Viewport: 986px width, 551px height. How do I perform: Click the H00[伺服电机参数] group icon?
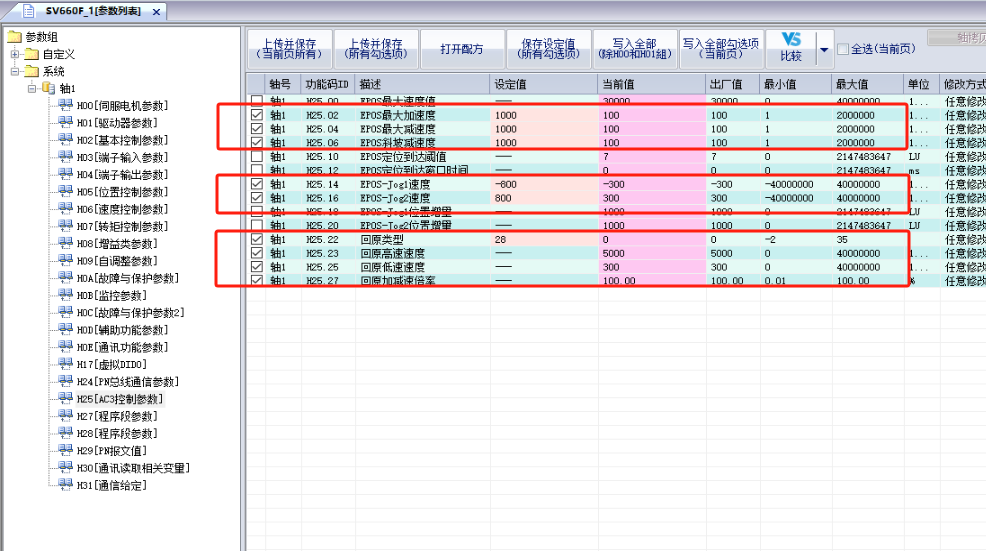coord(65,105)
